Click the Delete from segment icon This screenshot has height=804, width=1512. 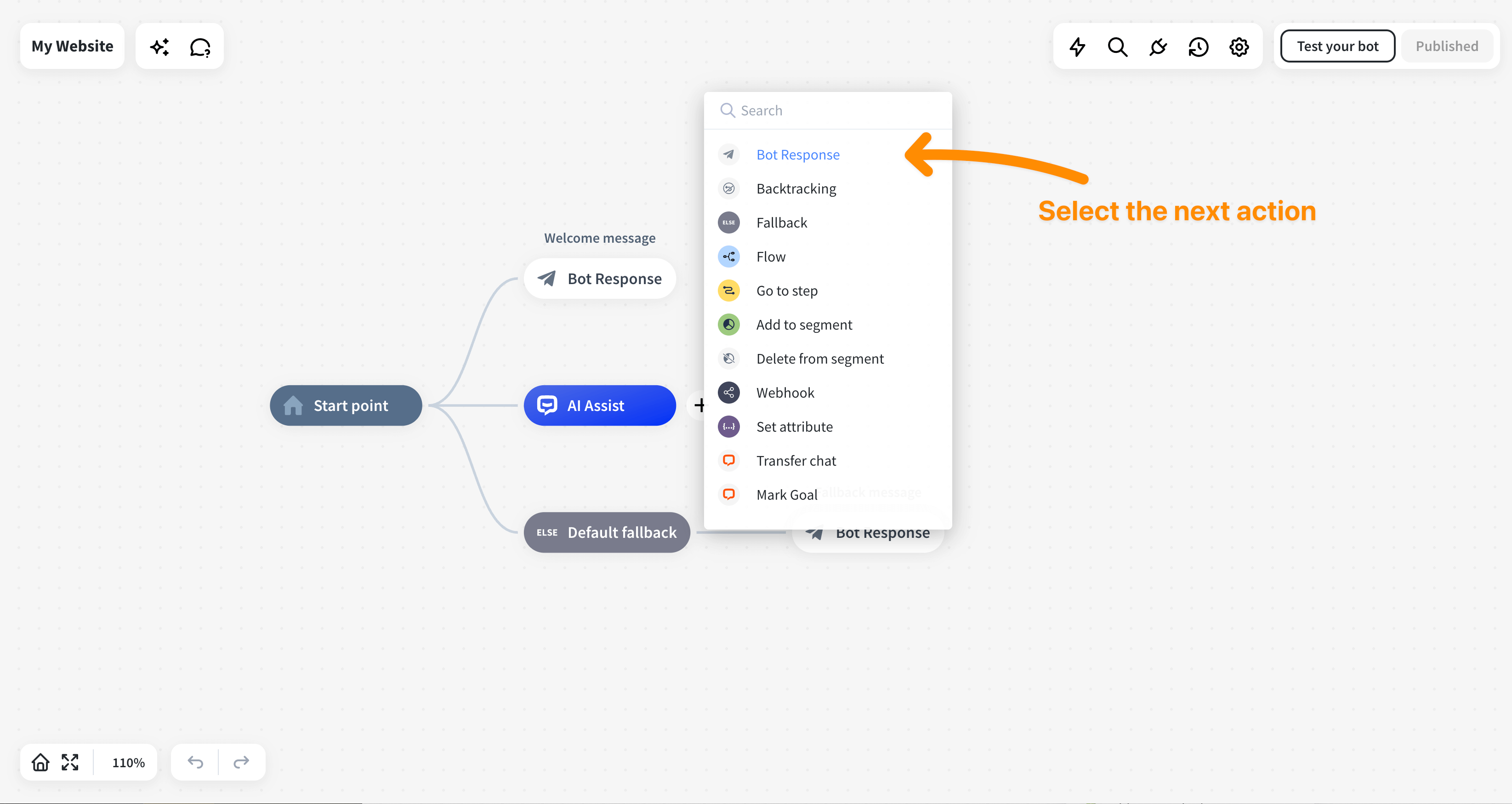click(728, 359)
